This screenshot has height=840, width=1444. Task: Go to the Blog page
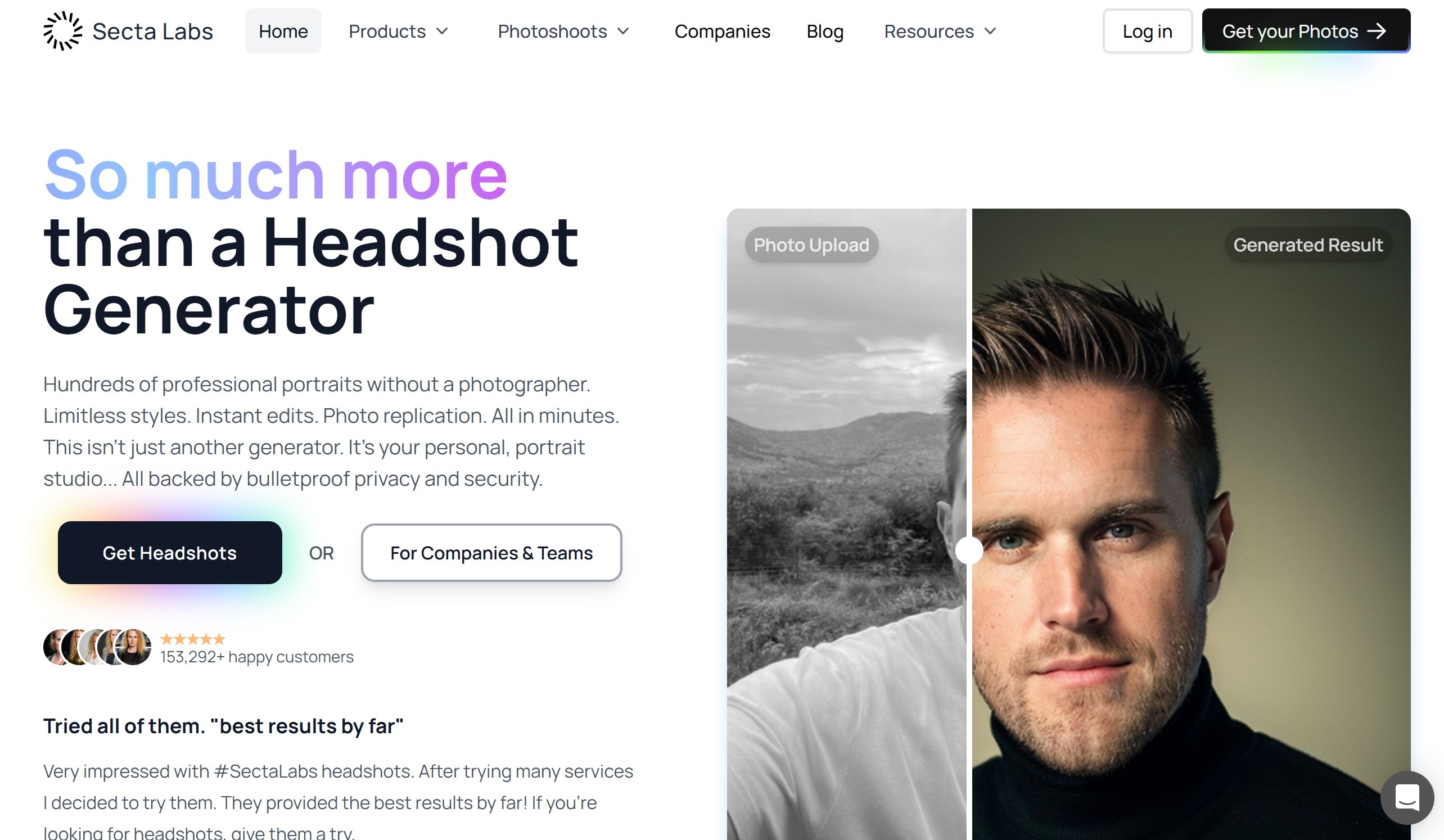(824, 31)
